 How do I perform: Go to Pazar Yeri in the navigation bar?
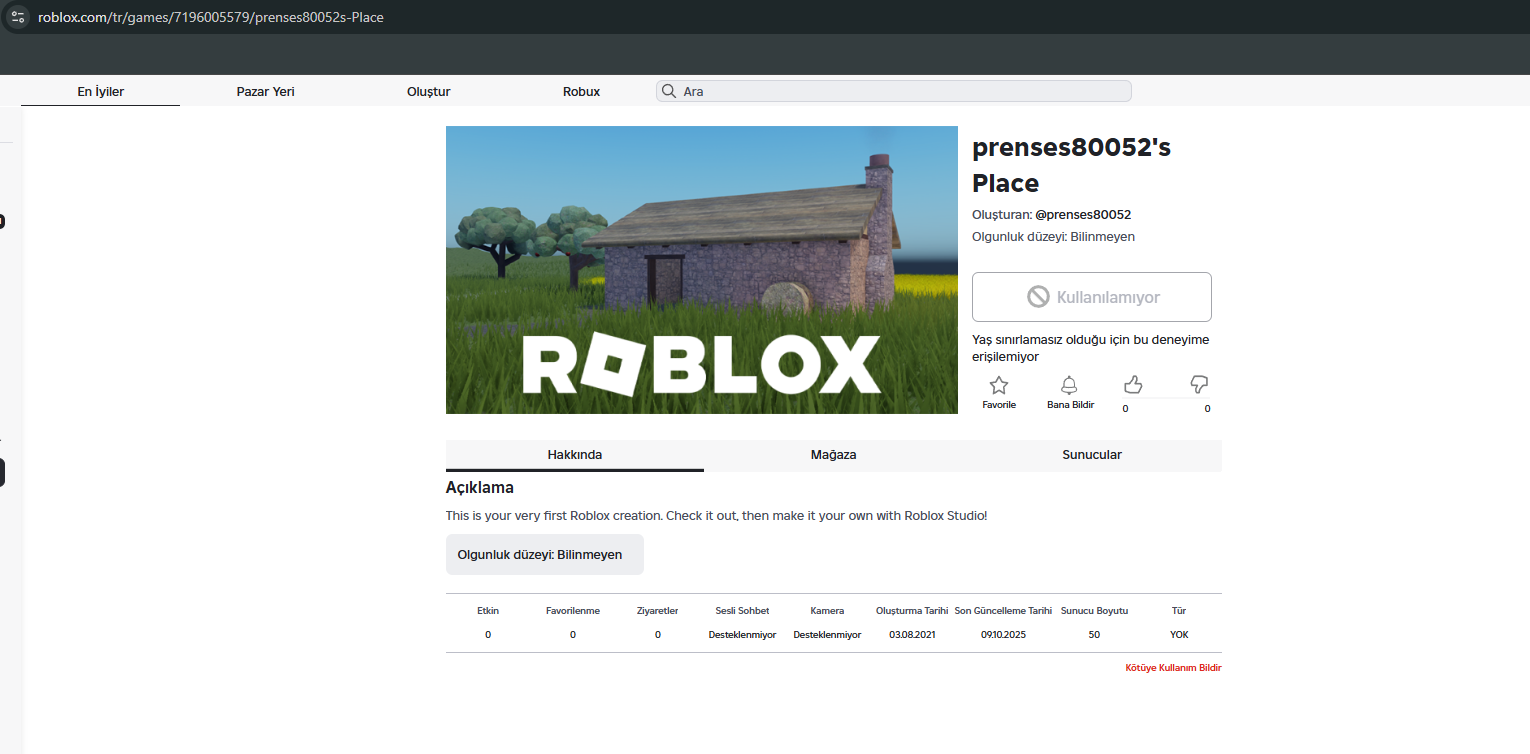tap(265, 91)
